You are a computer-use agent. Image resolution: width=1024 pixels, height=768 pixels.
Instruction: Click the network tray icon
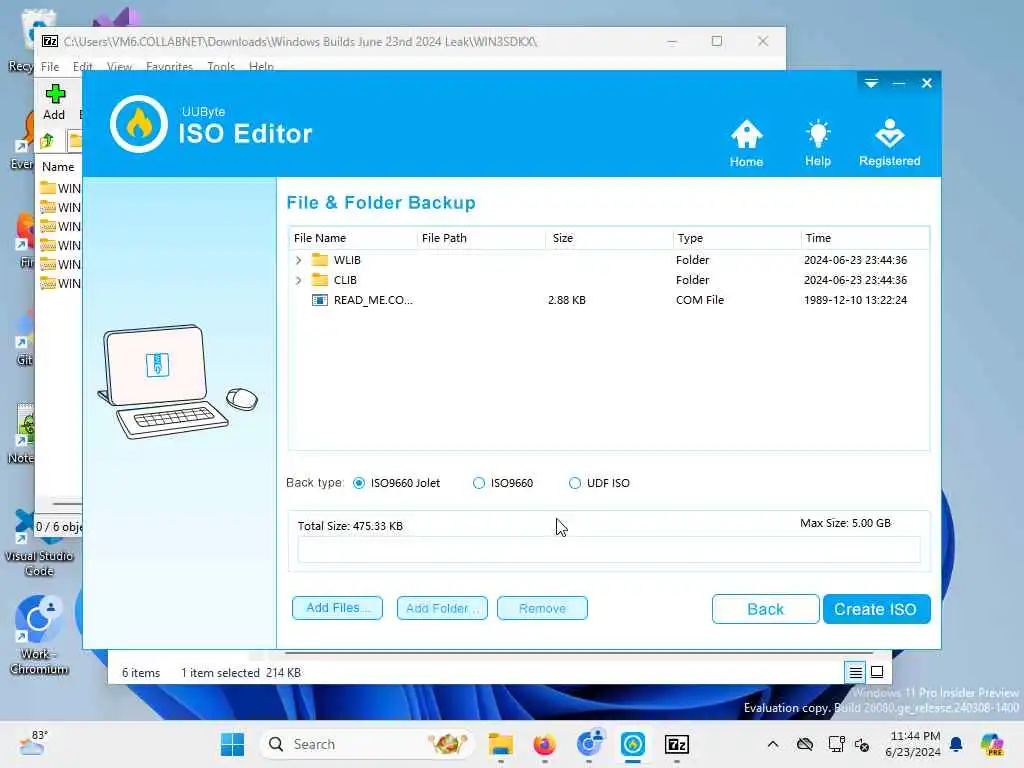836,744
